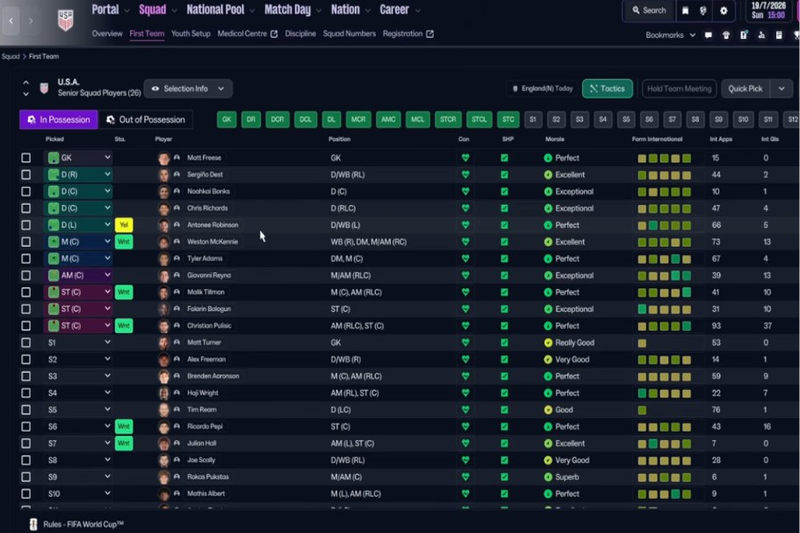800x533 pixels.
Task: Click the info icon next to Tyler Adams
Action: coord(177,259)
